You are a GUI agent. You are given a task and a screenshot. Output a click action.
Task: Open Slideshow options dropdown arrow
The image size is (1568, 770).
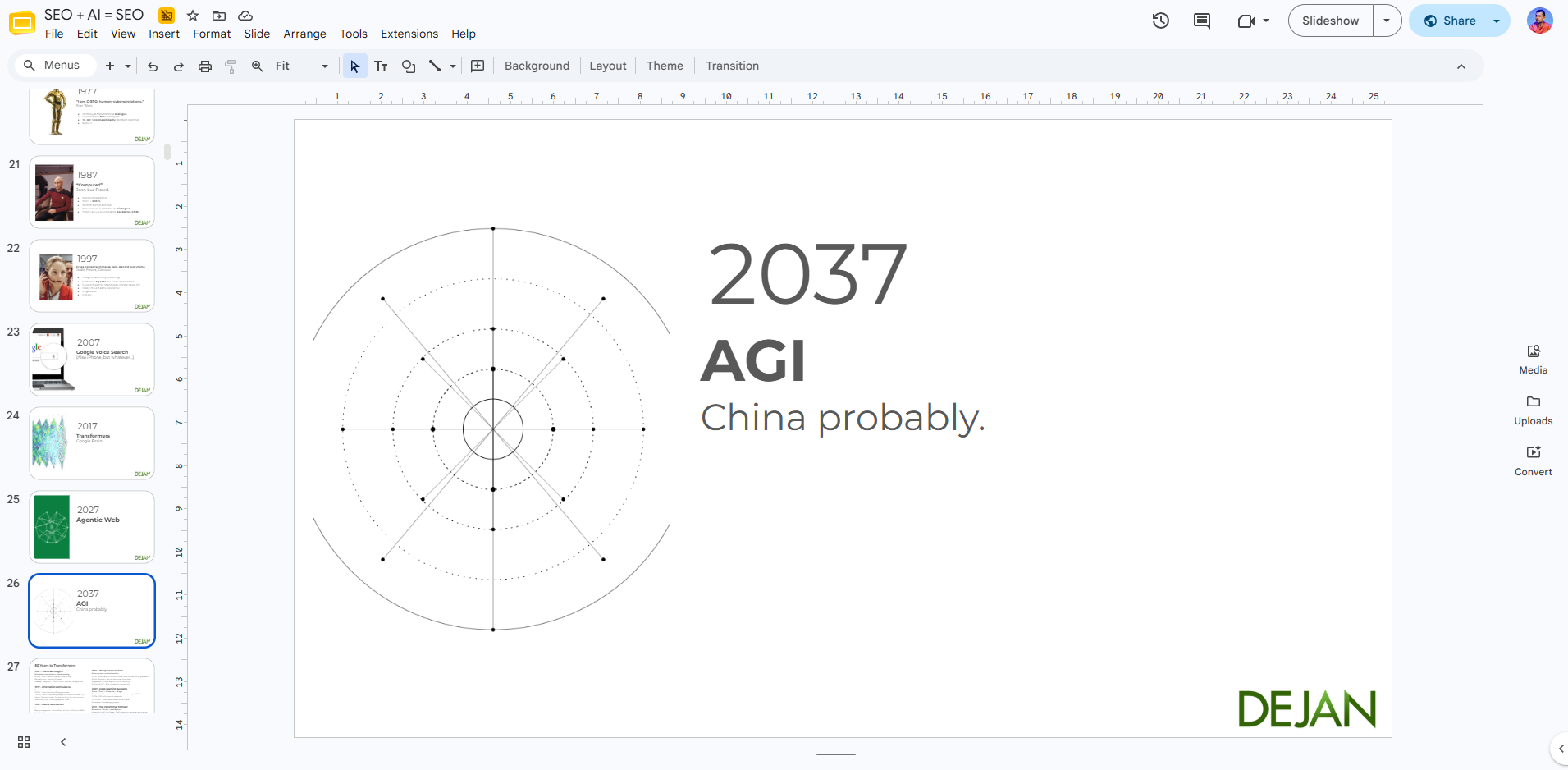[x=1387, y=21]
